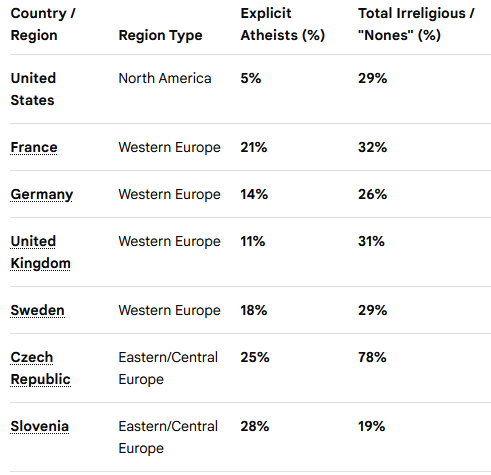Click the North America region cell
The width and height of the screenshot is (491, 475).
coord(165,78)
